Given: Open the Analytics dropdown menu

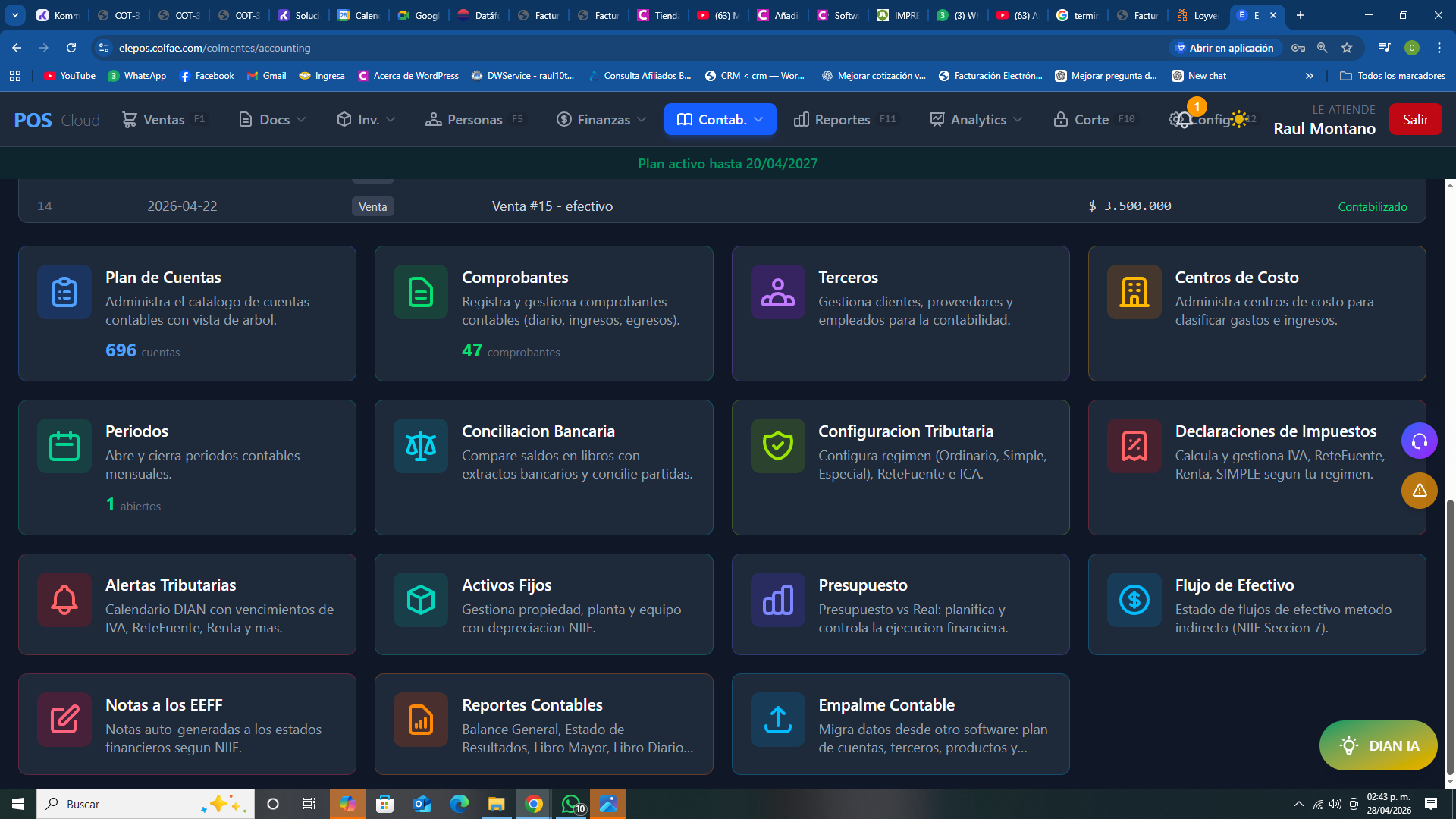Looking at the screenshot, I should 977,120.
